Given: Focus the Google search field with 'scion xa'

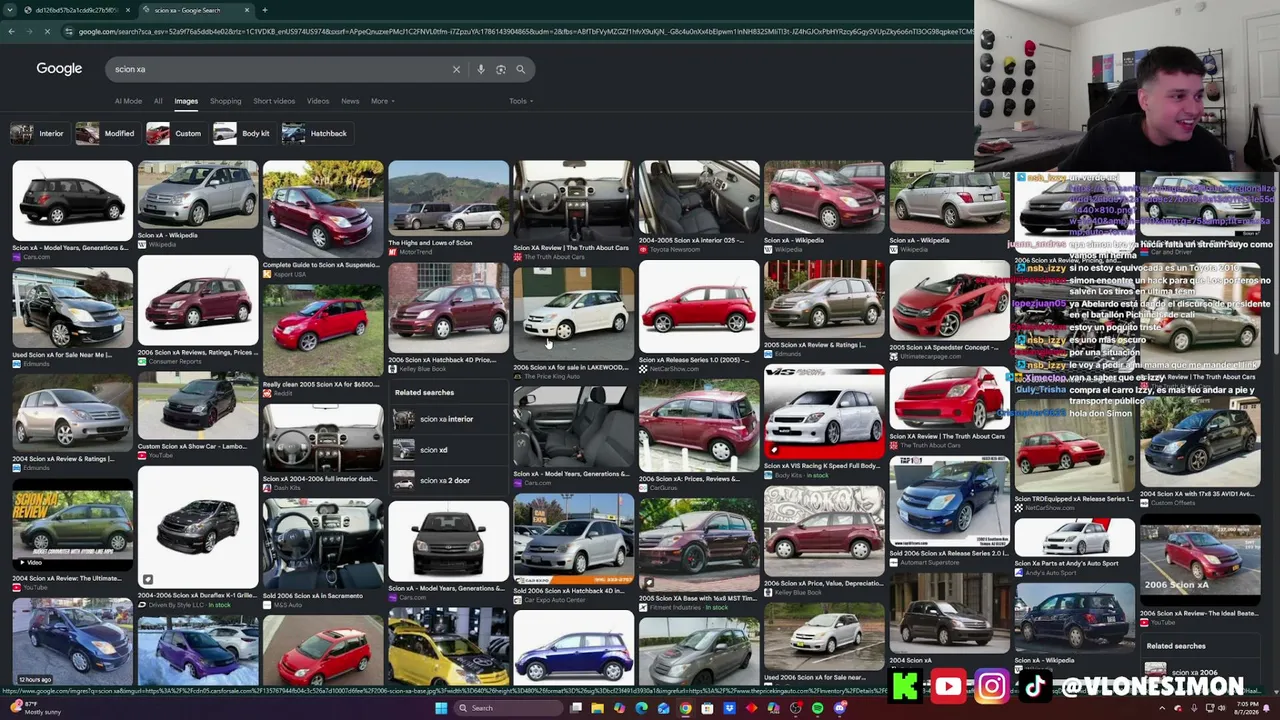Looking at the screenshot, I should (280, 69).
